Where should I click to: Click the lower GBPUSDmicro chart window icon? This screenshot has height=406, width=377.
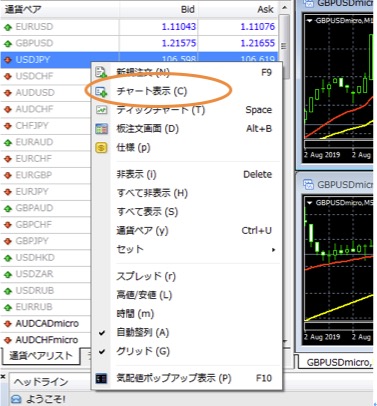(308, 184)
